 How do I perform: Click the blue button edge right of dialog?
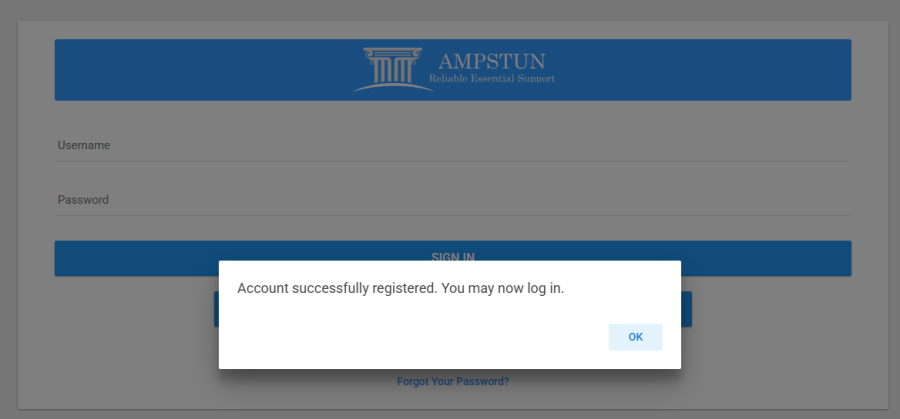[686, 309]
